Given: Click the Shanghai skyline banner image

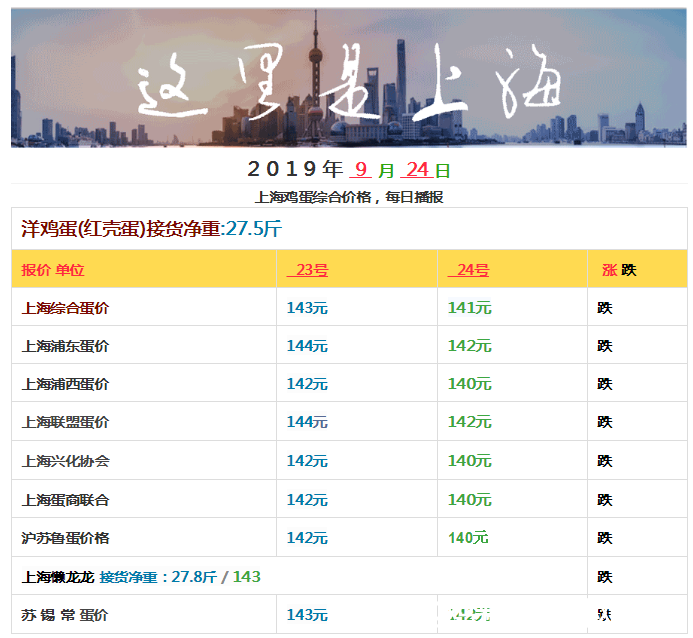Looking at the screenshot, I should (x=349, y=77).
